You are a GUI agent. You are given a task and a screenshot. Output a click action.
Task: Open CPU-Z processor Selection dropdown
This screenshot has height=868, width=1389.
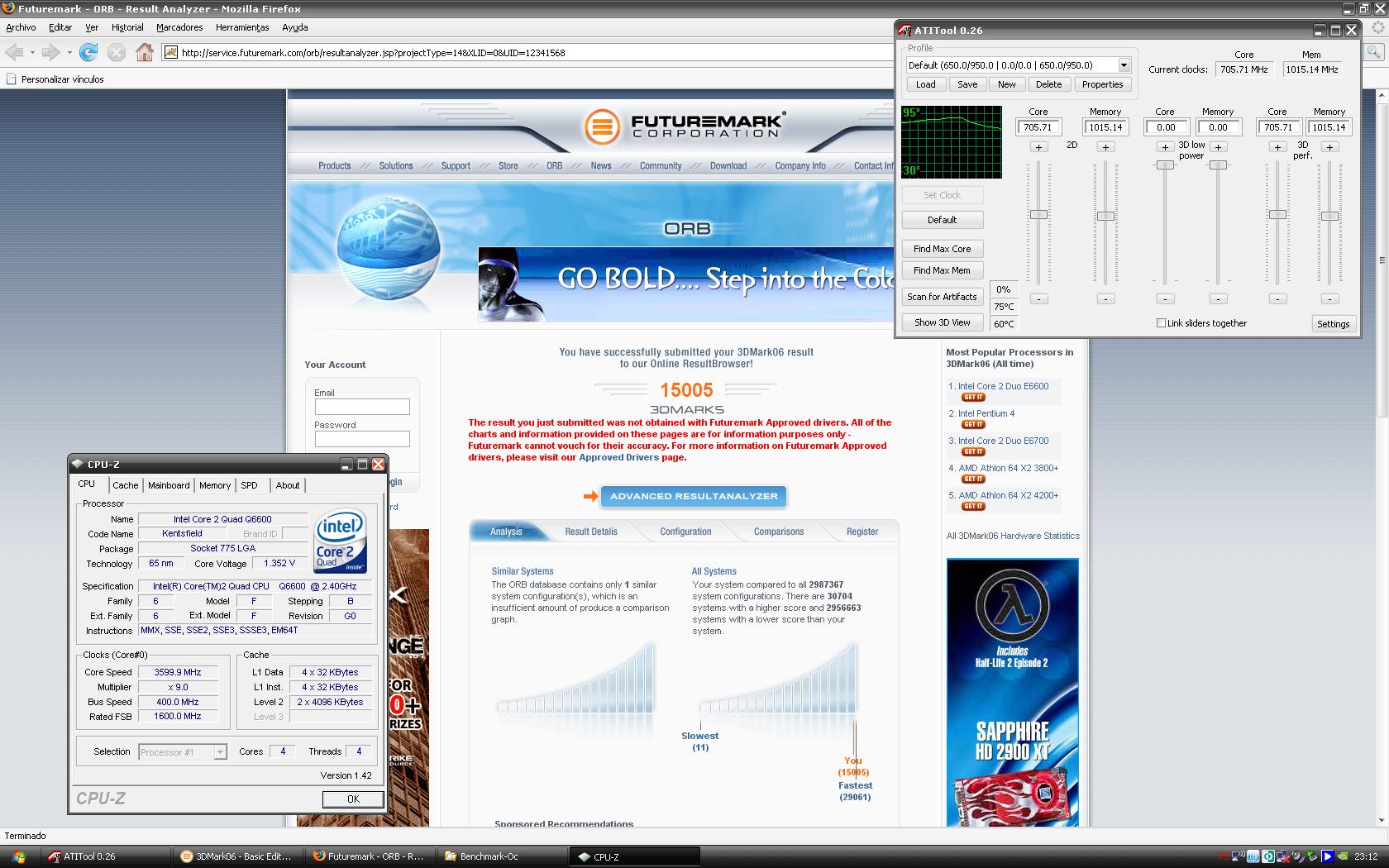[220, 752]
